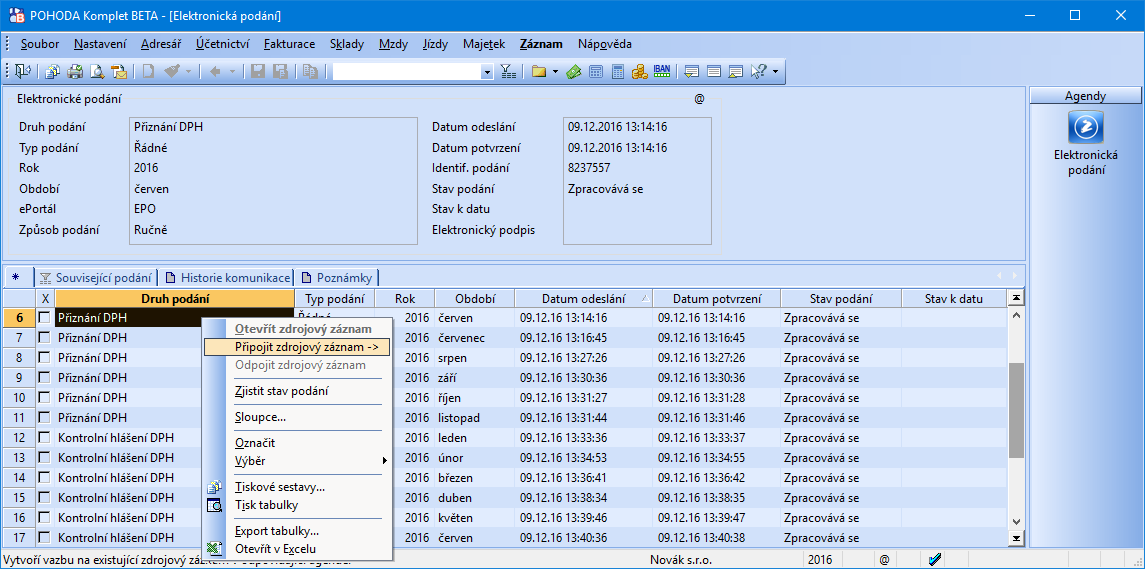Click the context help cursor icon

[x=757, y=71]
